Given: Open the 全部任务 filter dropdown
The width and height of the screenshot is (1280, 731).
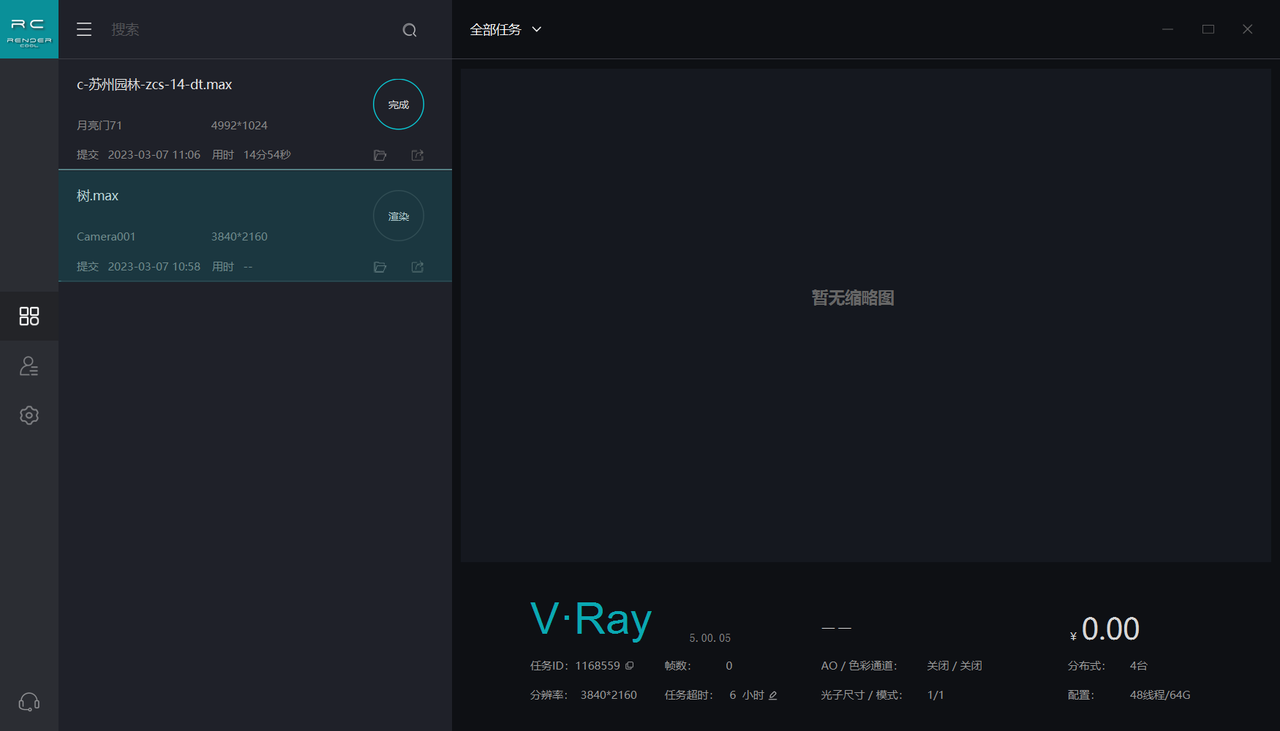Looking at the screenshot, I should (506, 30).
